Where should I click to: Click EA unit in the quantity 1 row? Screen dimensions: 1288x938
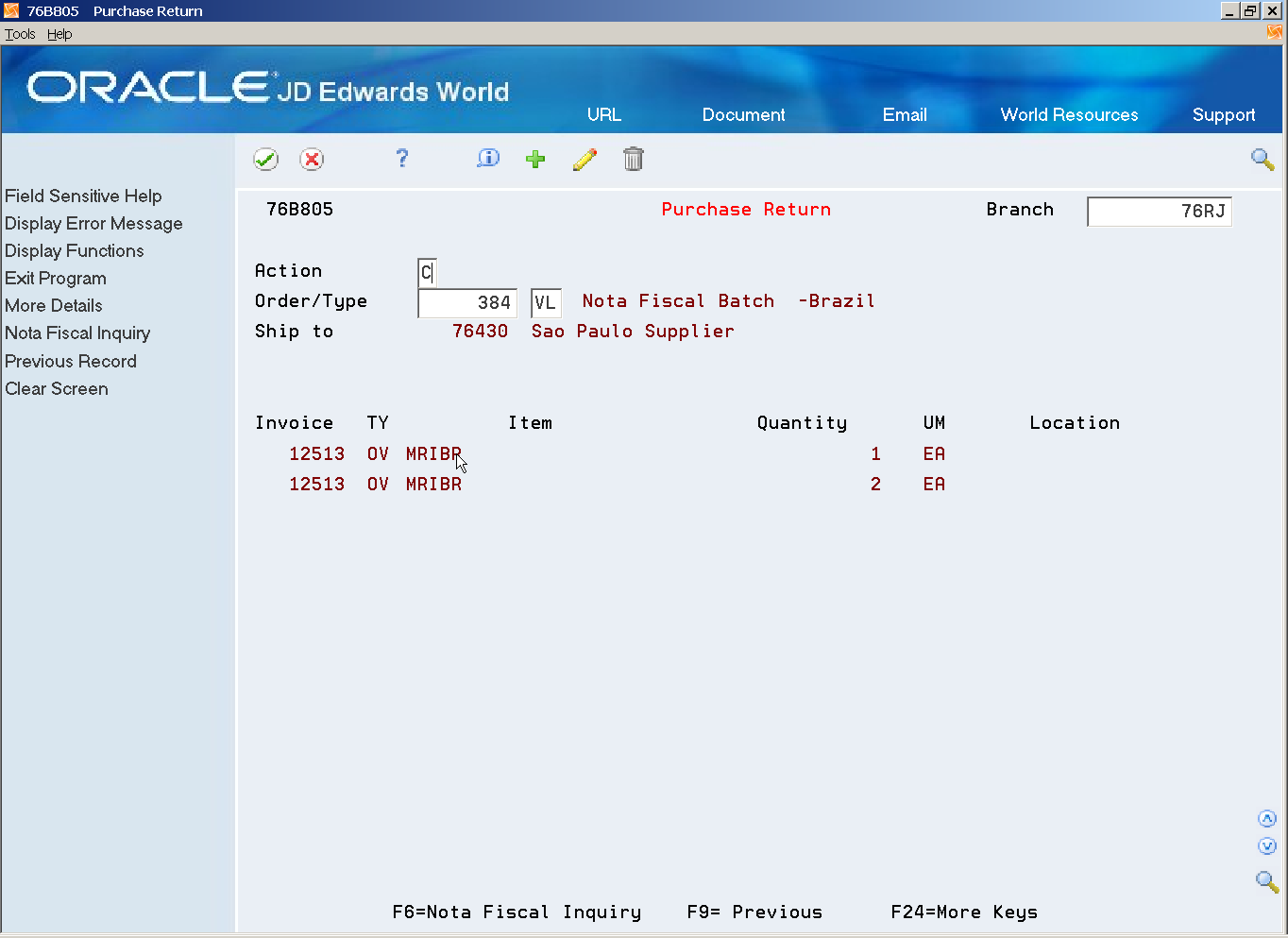[934, 454]
